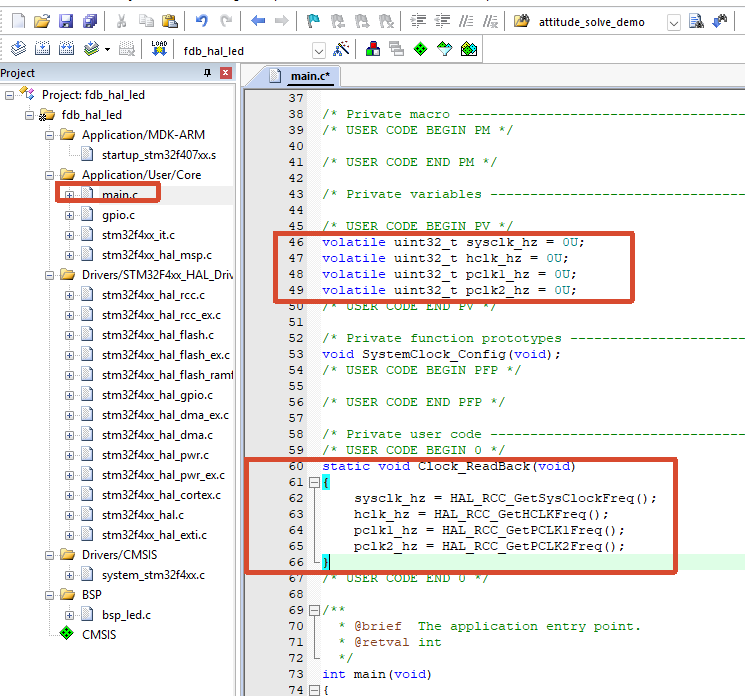
Task: Select stm32f4xx_hal_gpio.c in the project tree
Action: (x=157, y=395)
